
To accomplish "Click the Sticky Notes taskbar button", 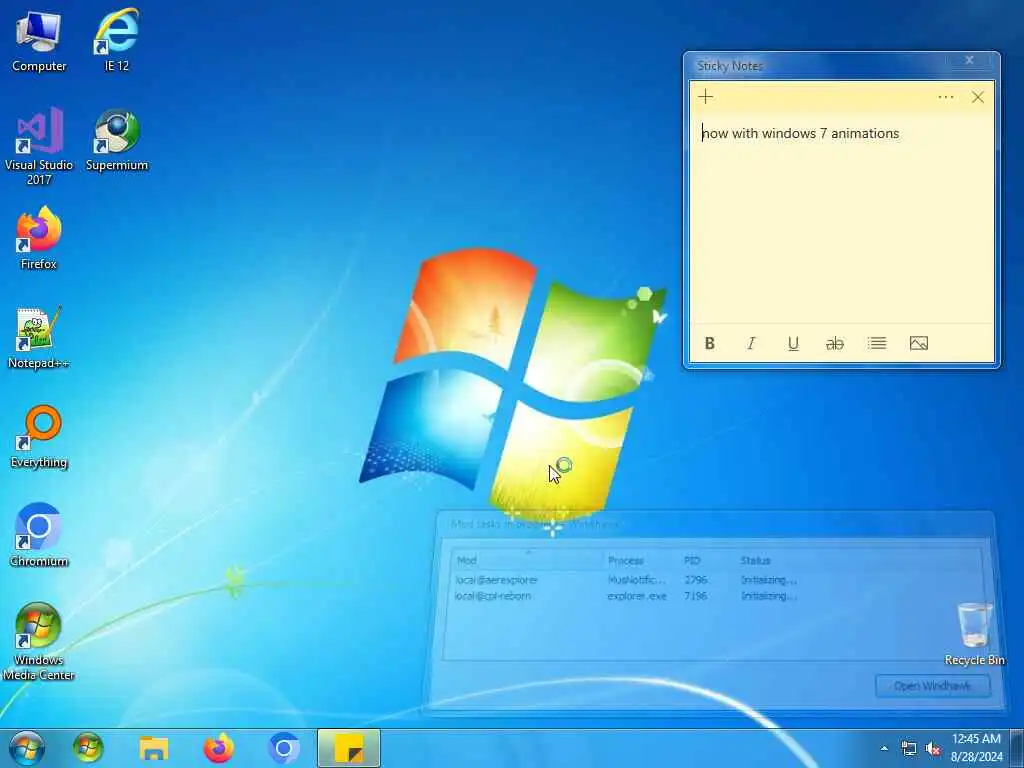I will tap(349, 748).
